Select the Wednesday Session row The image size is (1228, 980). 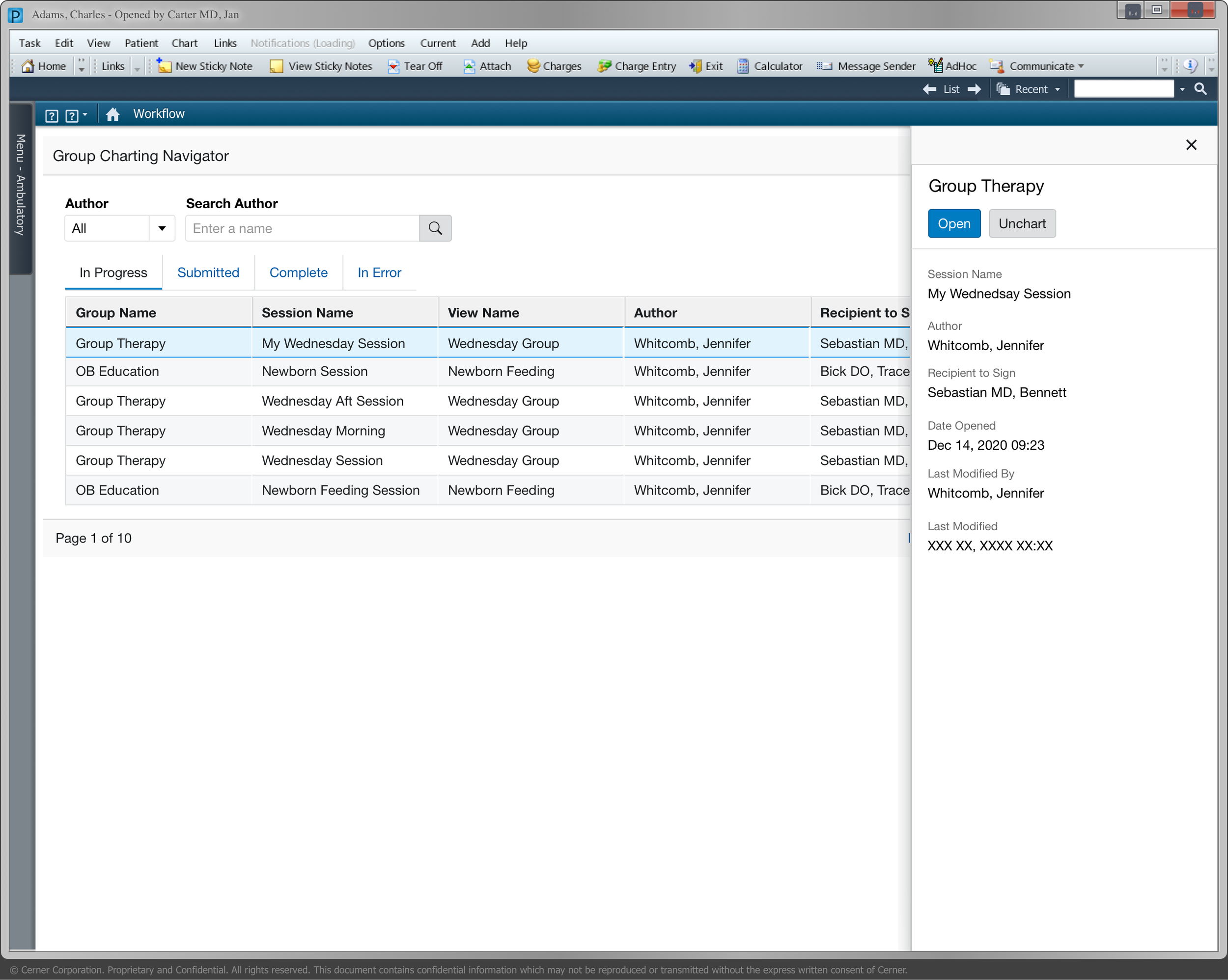pyautogui.click(x=488, y=461)
